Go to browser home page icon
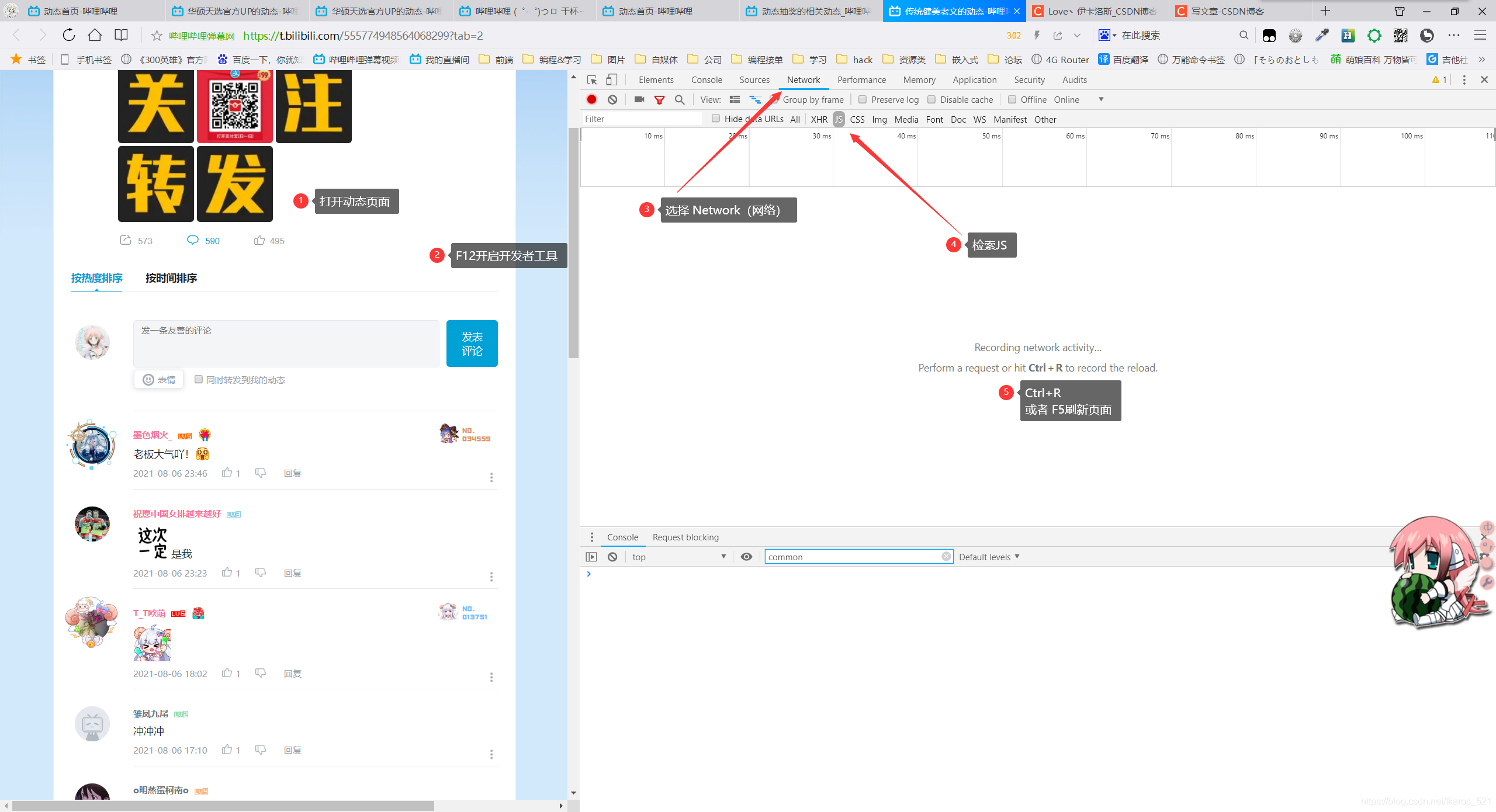 [x=95, y=36]
